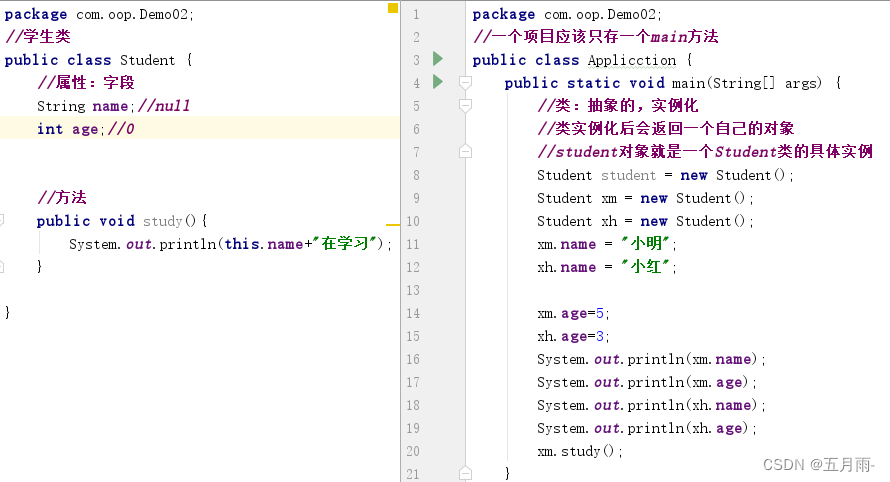Open yellow inspection indicator in Student editor

pyautogui.click(x=393, y=8)
